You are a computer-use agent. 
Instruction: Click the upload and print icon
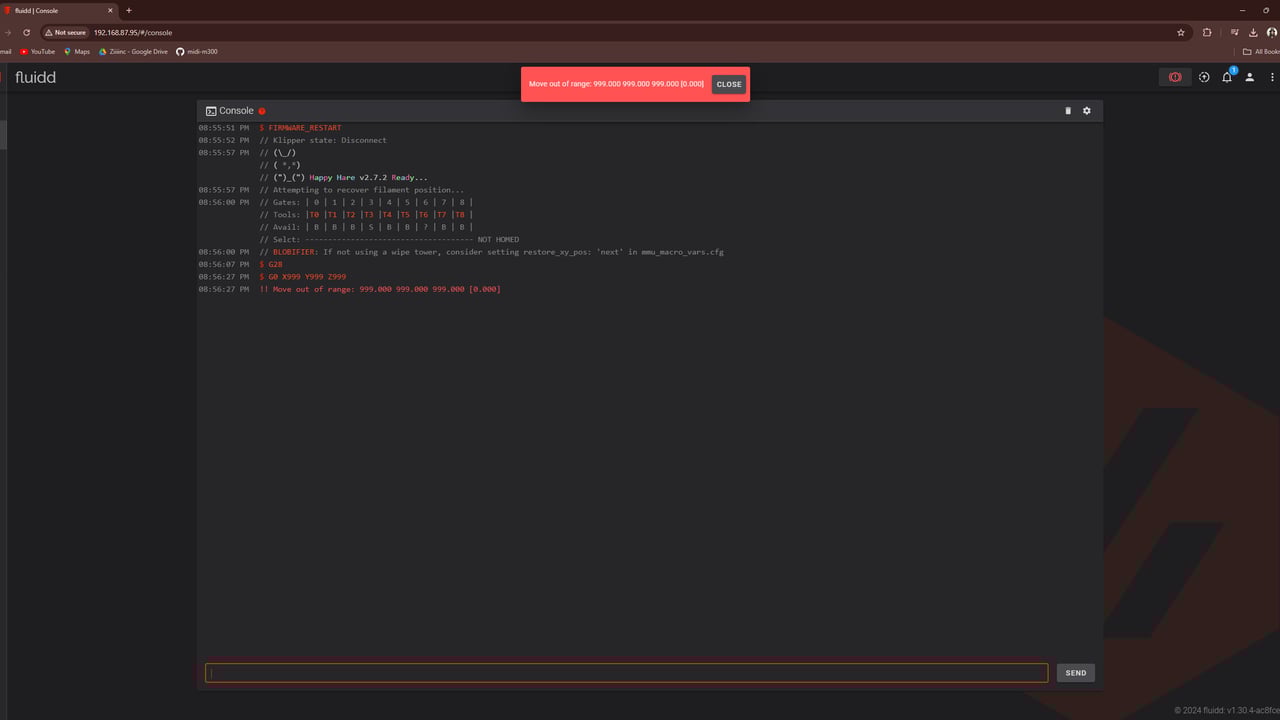click(x=1204, y=77)
